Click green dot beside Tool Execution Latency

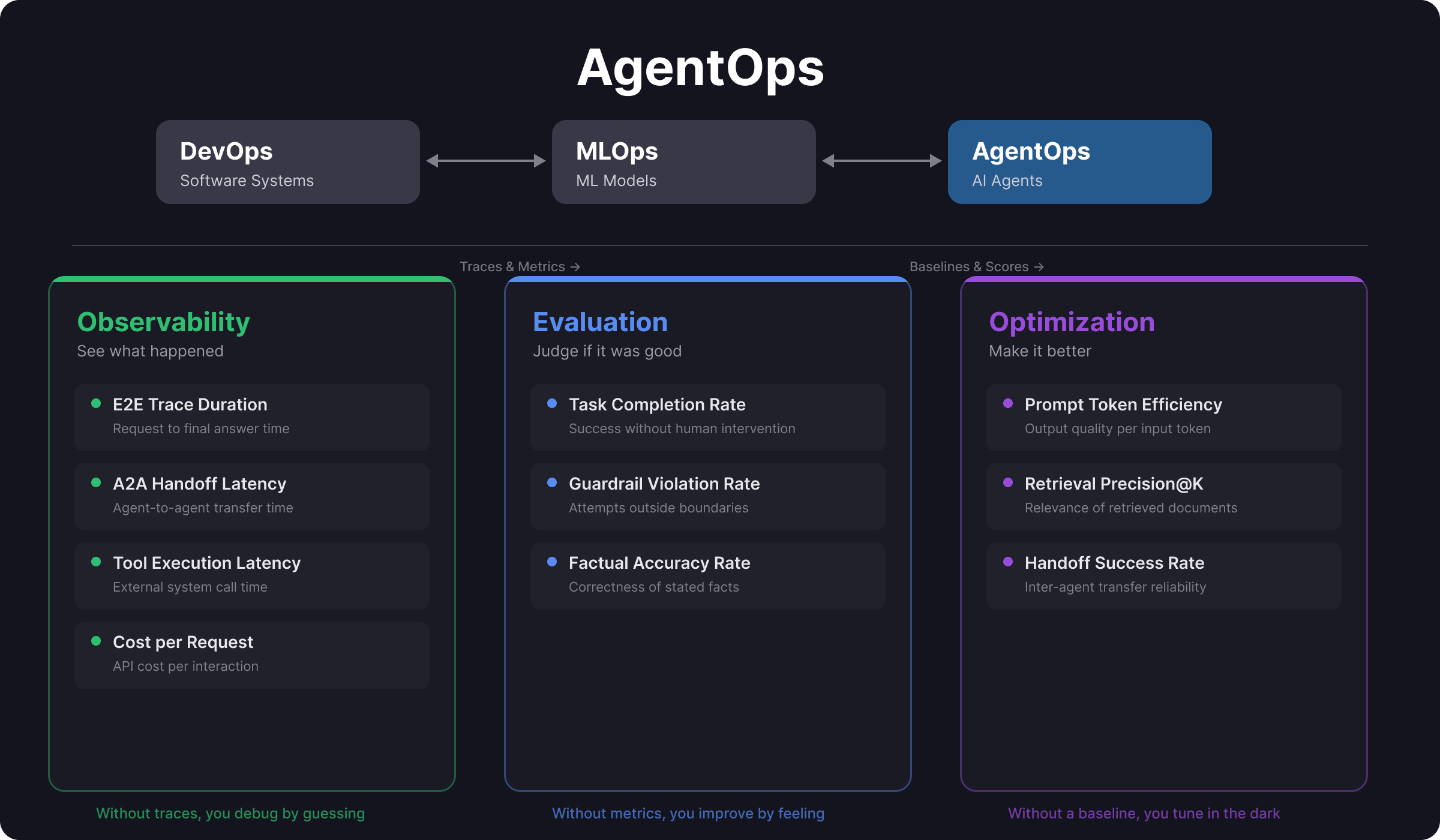(96, 562)
